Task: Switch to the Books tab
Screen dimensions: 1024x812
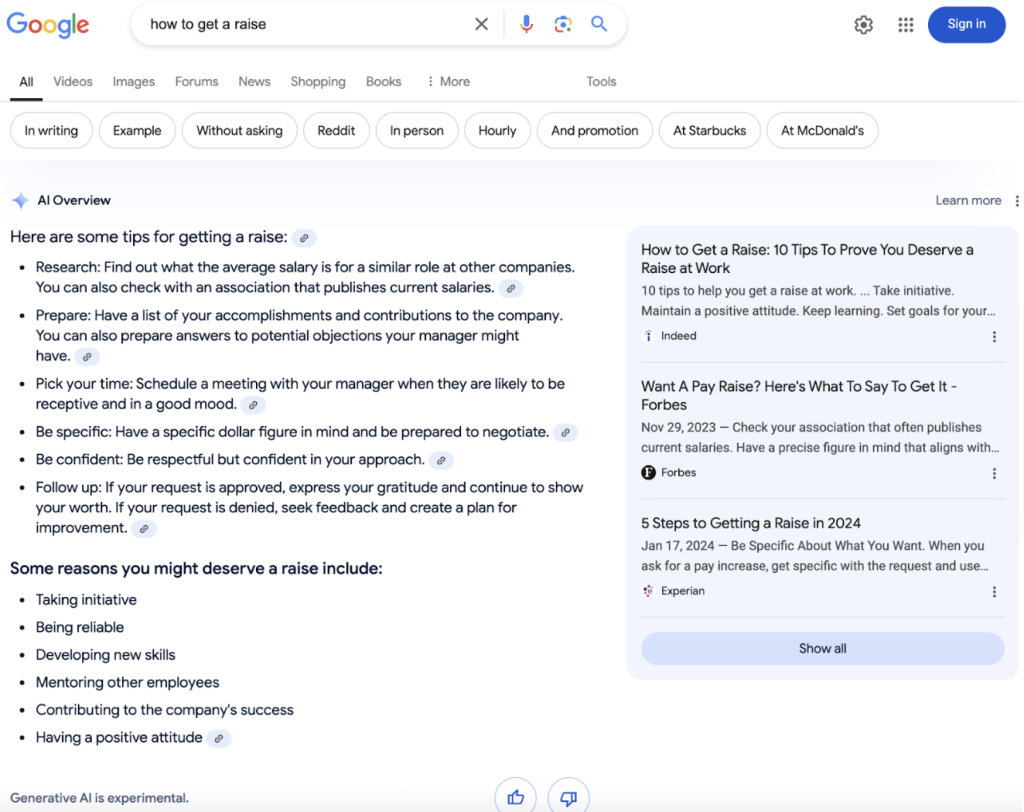Action: 383,82
